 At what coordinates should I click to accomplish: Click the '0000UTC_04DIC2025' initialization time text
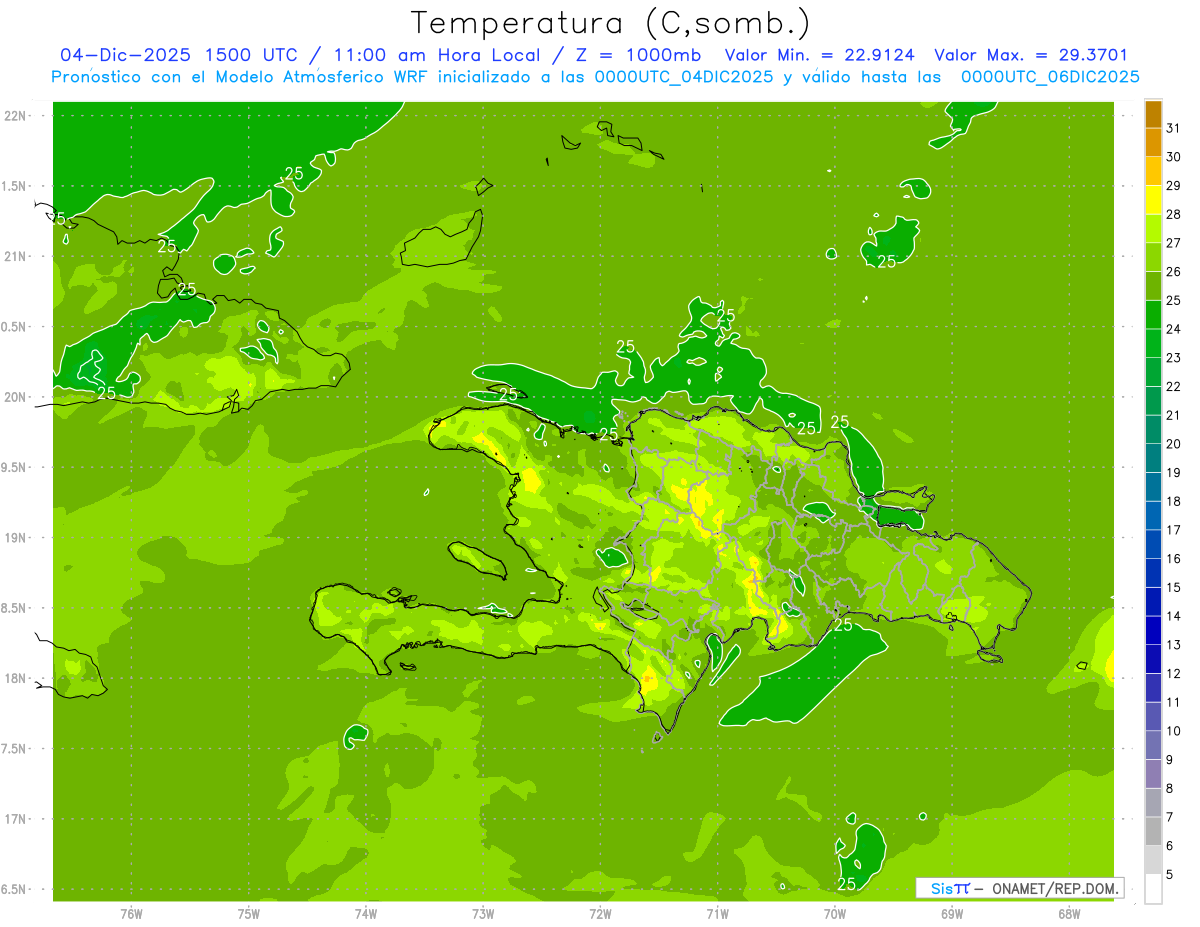(684, 77)
